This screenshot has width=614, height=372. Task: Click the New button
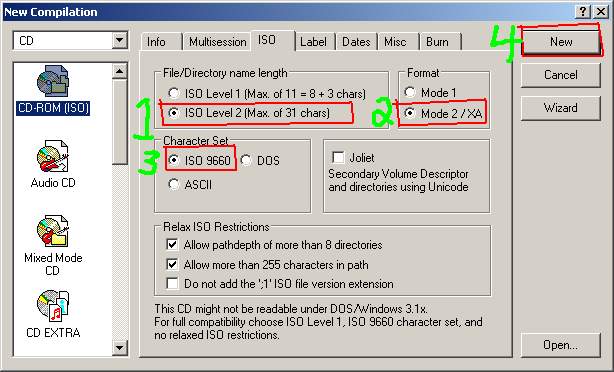561,42
